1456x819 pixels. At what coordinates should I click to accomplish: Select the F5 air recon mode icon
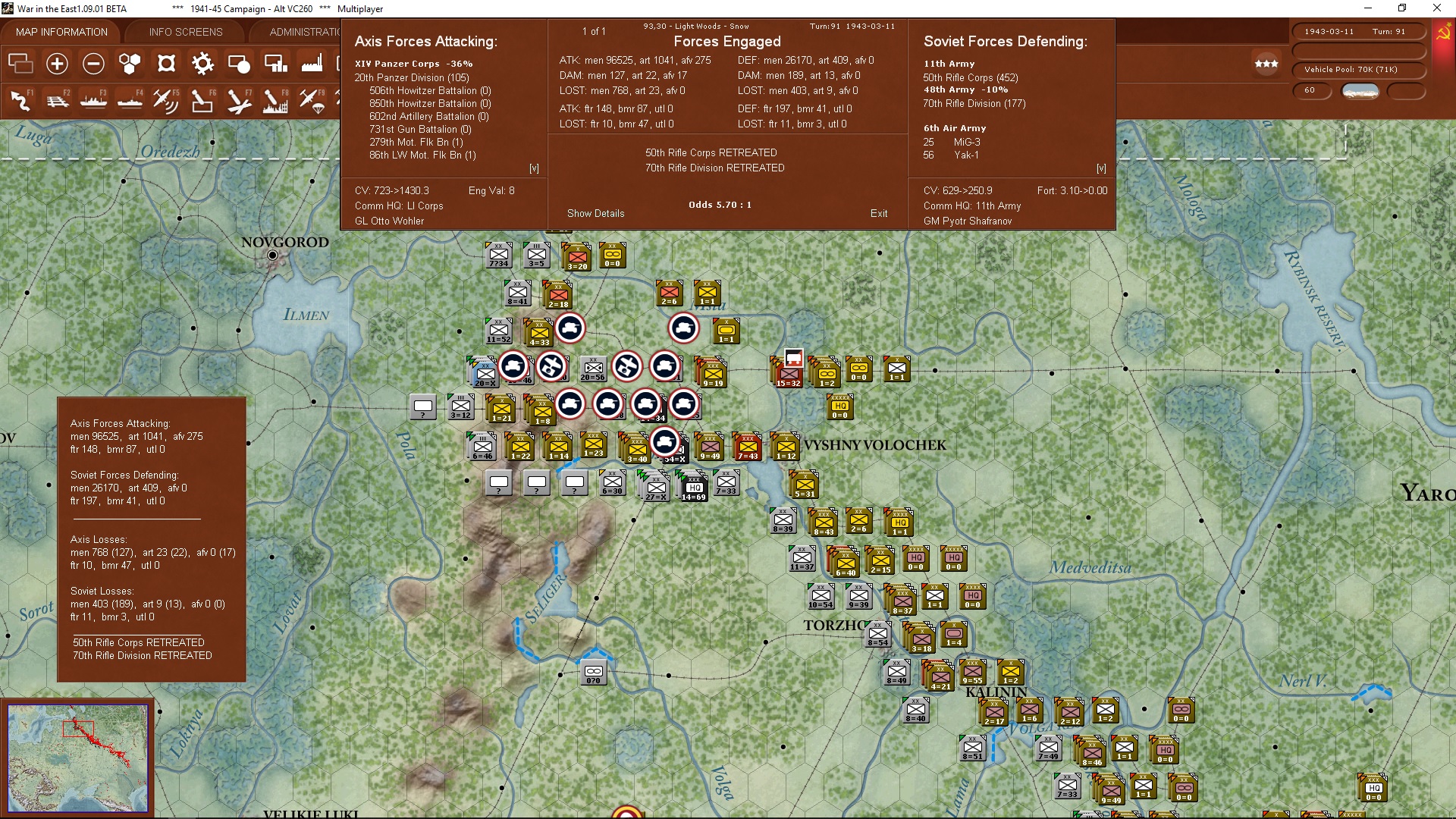[165, 100]
